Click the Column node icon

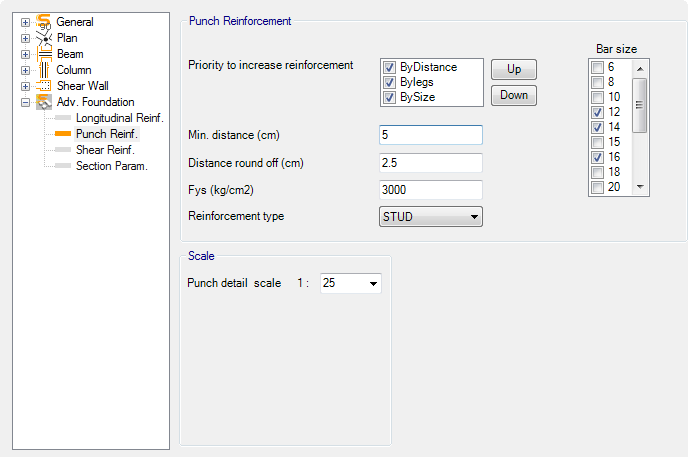44,70
